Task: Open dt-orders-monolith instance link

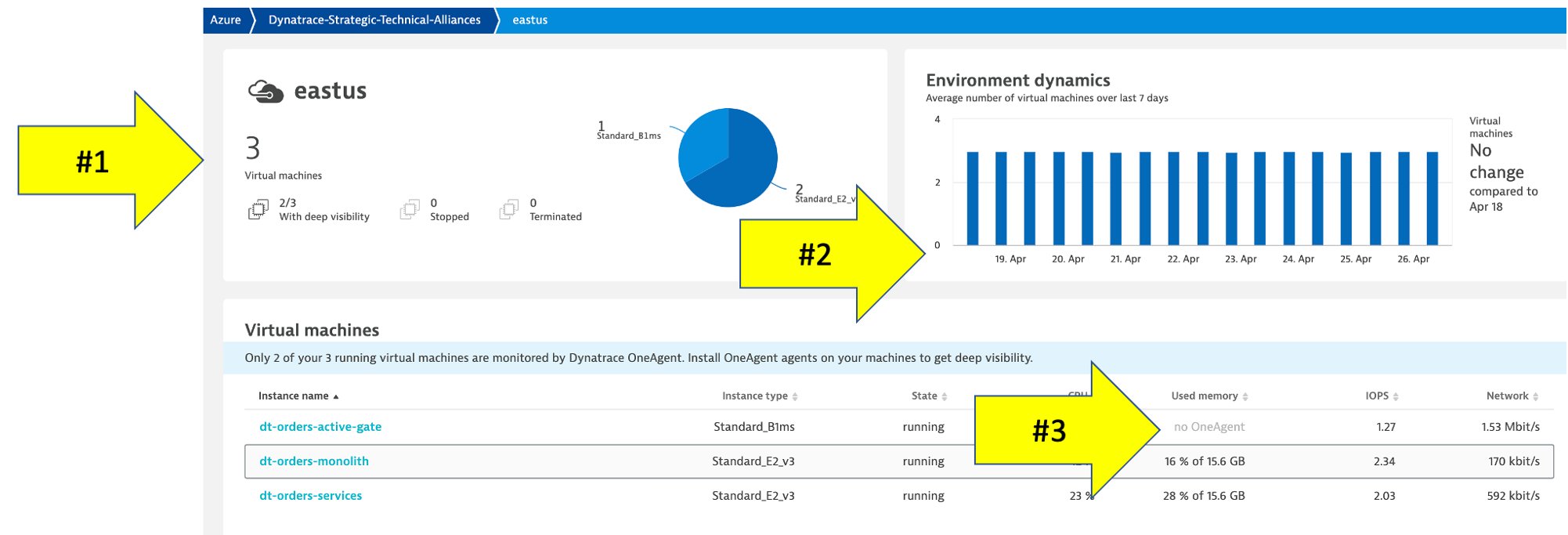Action: (x=314, y=461)
